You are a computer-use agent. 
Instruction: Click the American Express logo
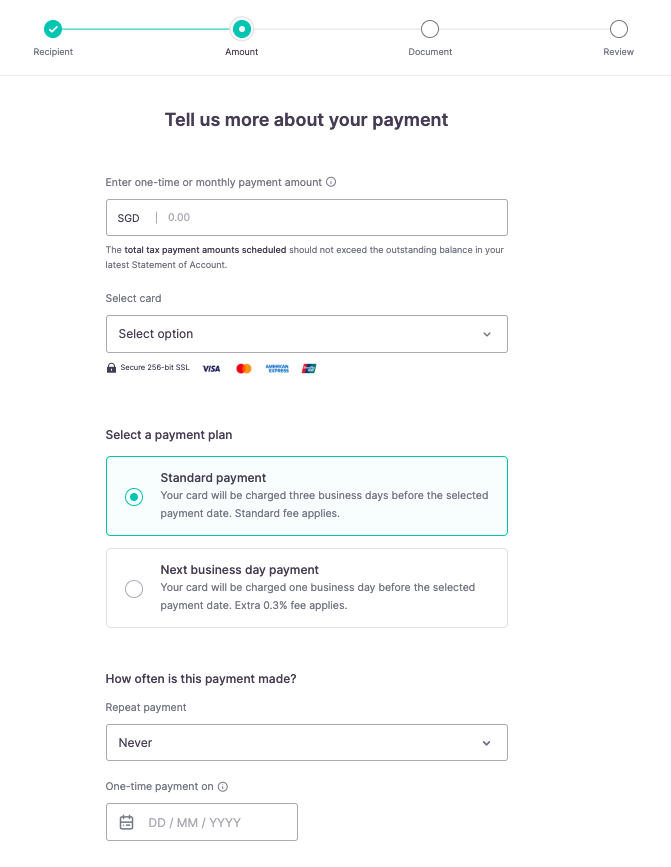[277, 369]
